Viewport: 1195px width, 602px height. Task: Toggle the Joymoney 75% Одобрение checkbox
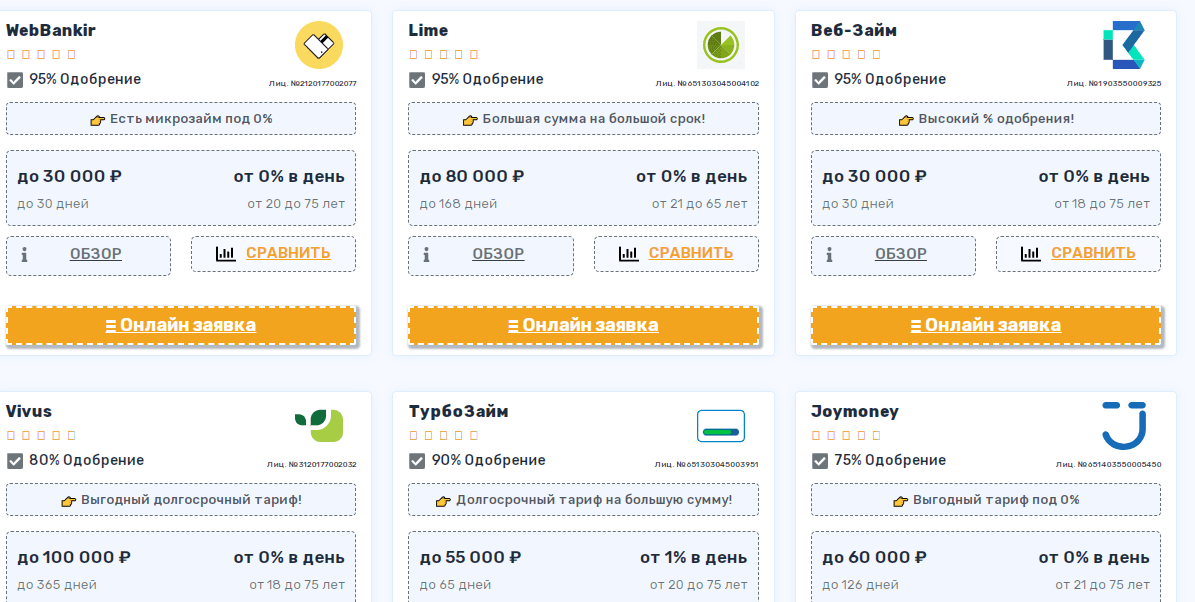click(820, 461)
